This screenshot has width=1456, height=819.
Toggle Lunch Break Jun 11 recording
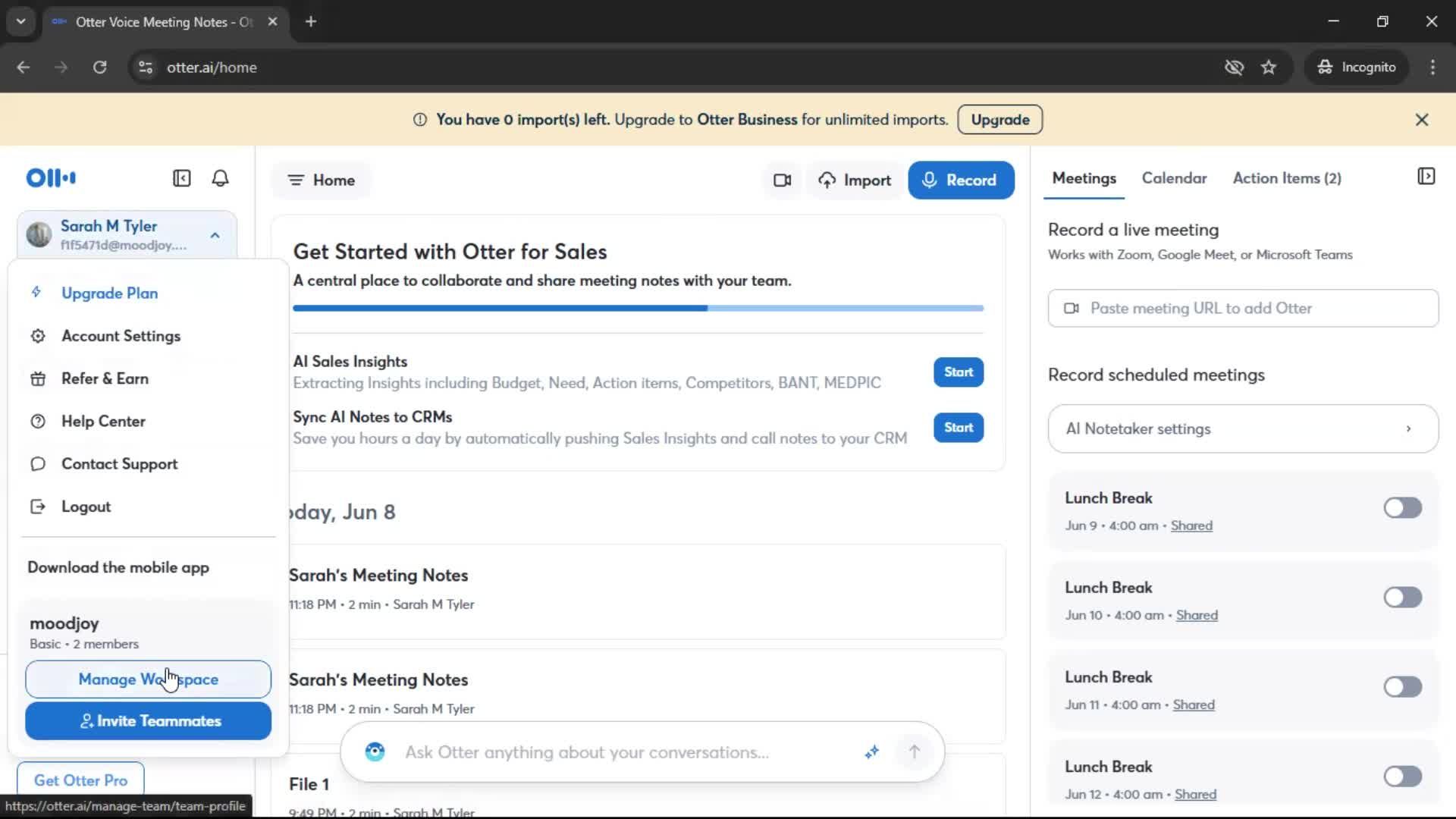pyautogui.click(x=1402, y=687)
